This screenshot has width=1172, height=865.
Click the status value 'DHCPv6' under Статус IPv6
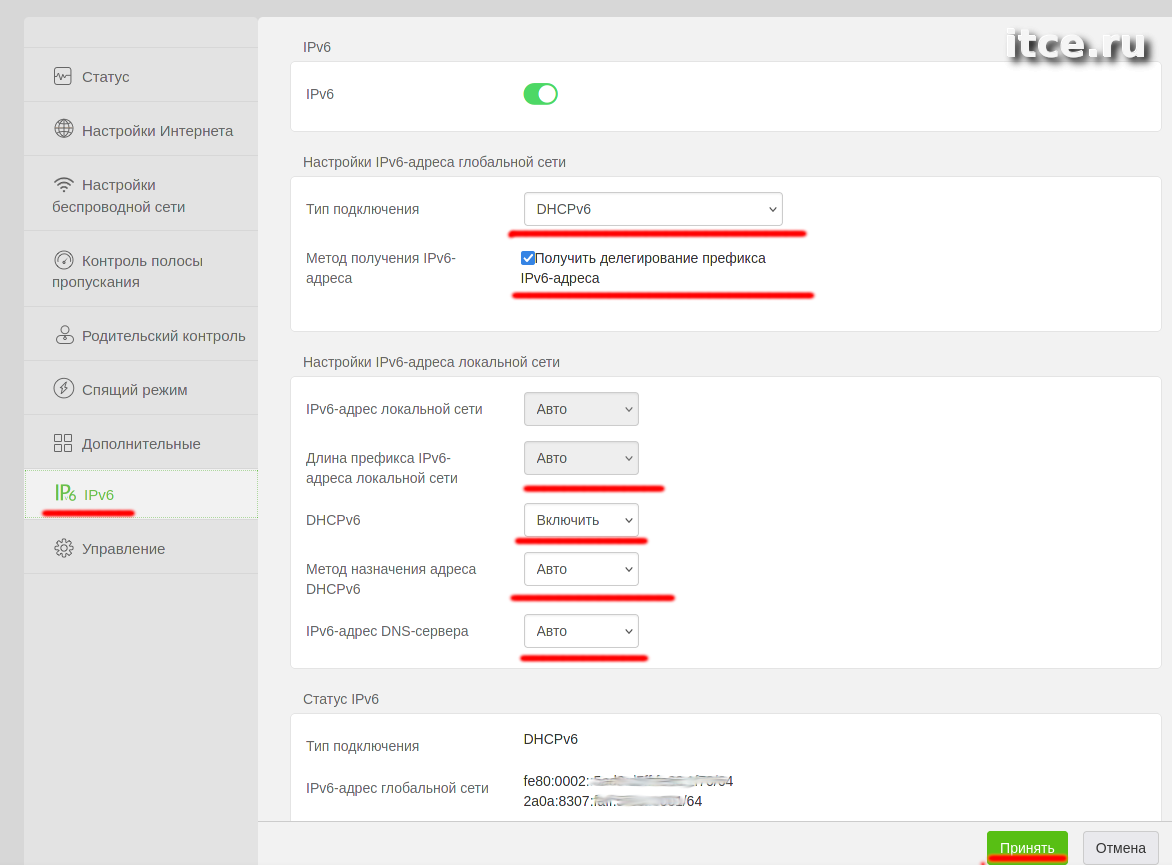point(551,739)
